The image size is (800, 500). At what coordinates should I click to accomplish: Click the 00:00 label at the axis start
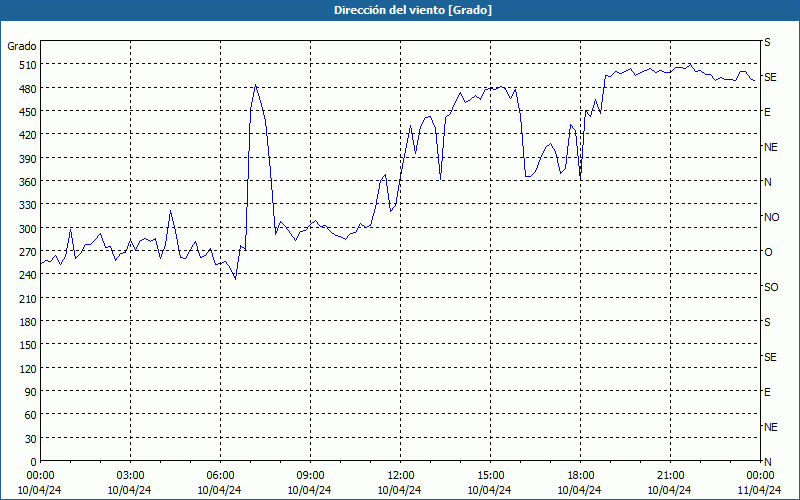pyautogui.click(x=40, y=476)
